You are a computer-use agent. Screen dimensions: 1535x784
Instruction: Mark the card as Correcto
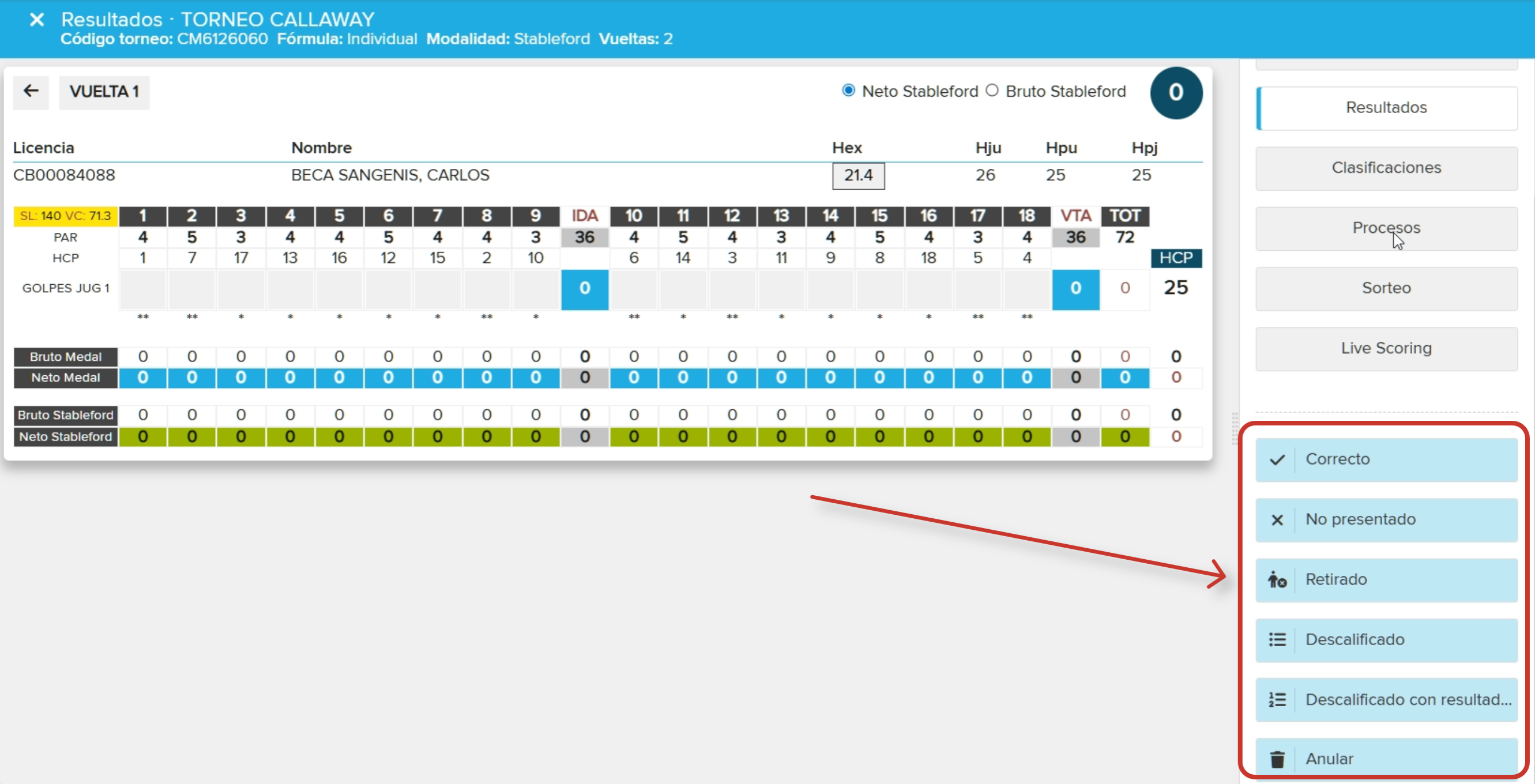coord(1386,460)
